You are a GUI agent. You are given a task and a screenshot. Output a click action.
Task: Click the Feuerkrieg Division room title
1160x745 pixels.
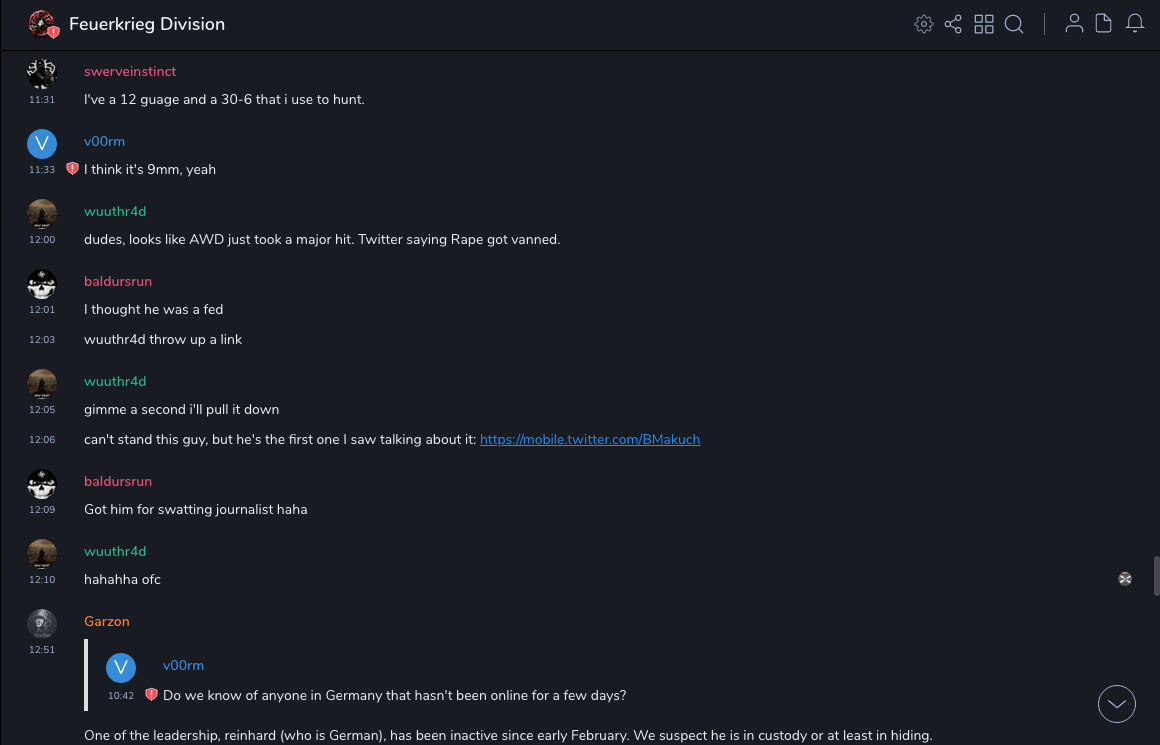(x=147, y=24)
